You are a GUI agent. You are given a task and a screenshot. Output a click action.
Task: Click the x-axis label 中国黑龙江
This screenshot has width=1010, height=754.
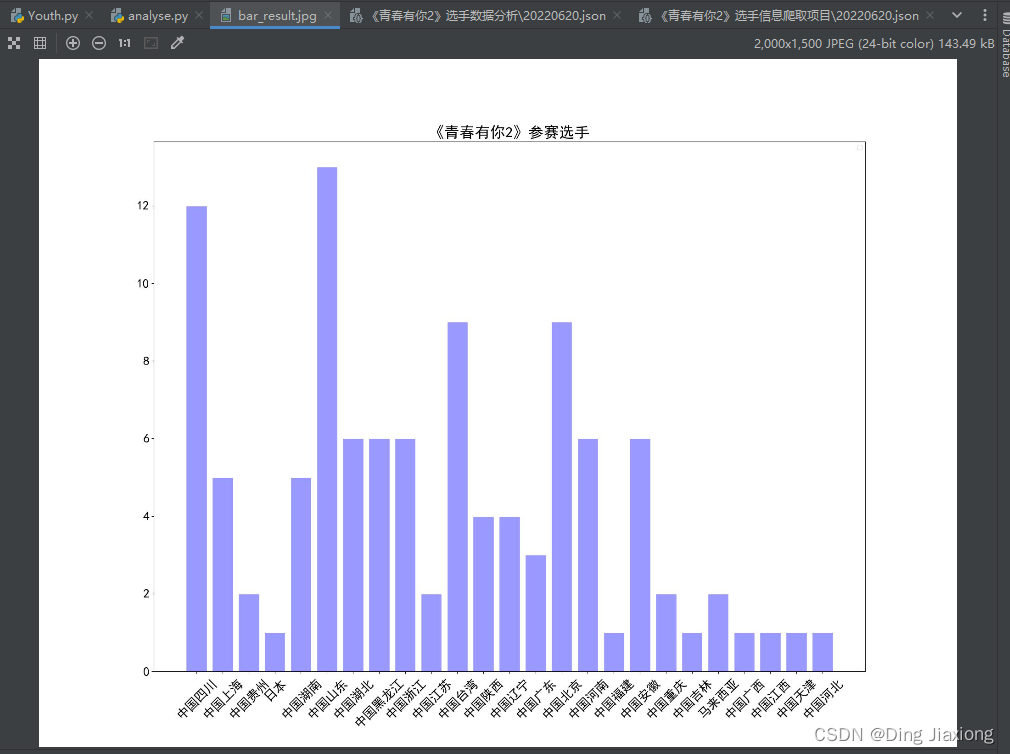[379, 703]
